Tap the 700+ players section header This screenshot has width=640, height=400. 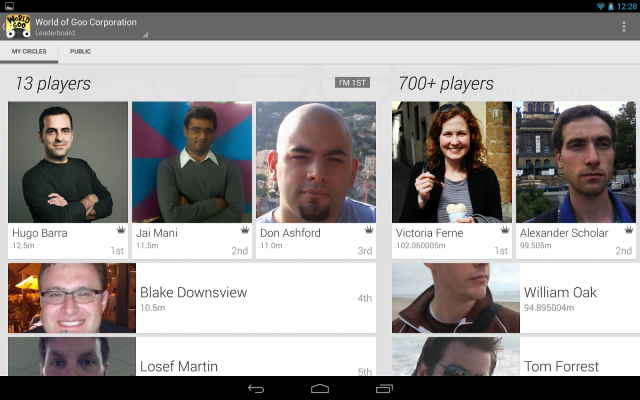click(446, 84)
